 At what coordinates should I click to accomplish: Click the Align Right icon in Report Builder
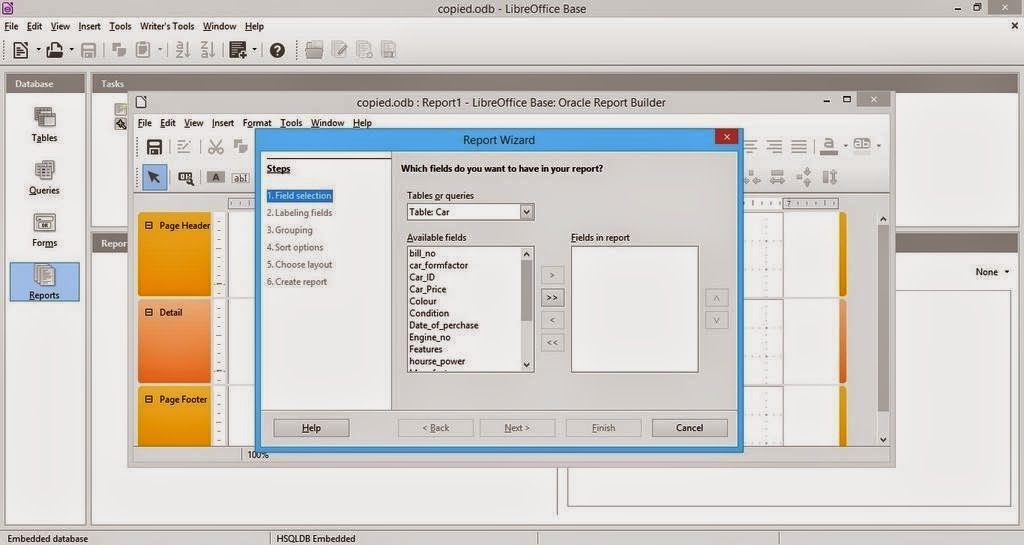(774, 146)
